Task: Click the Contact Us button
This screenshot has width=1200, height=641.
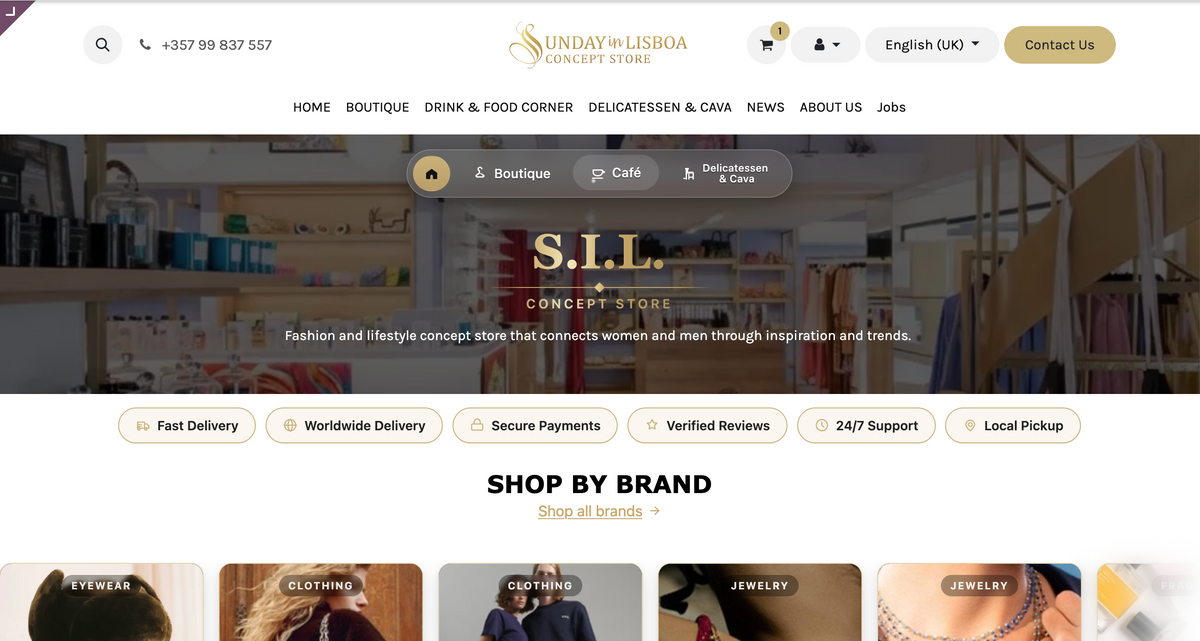Action: [1060, 45]
